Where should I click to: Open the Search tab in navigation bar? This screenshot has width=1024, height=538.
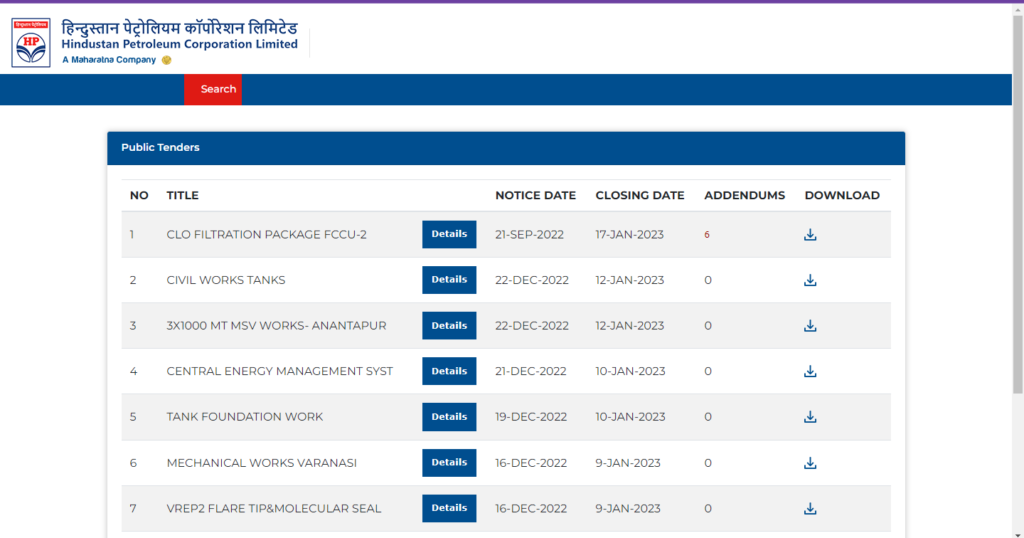pos(218,89)
